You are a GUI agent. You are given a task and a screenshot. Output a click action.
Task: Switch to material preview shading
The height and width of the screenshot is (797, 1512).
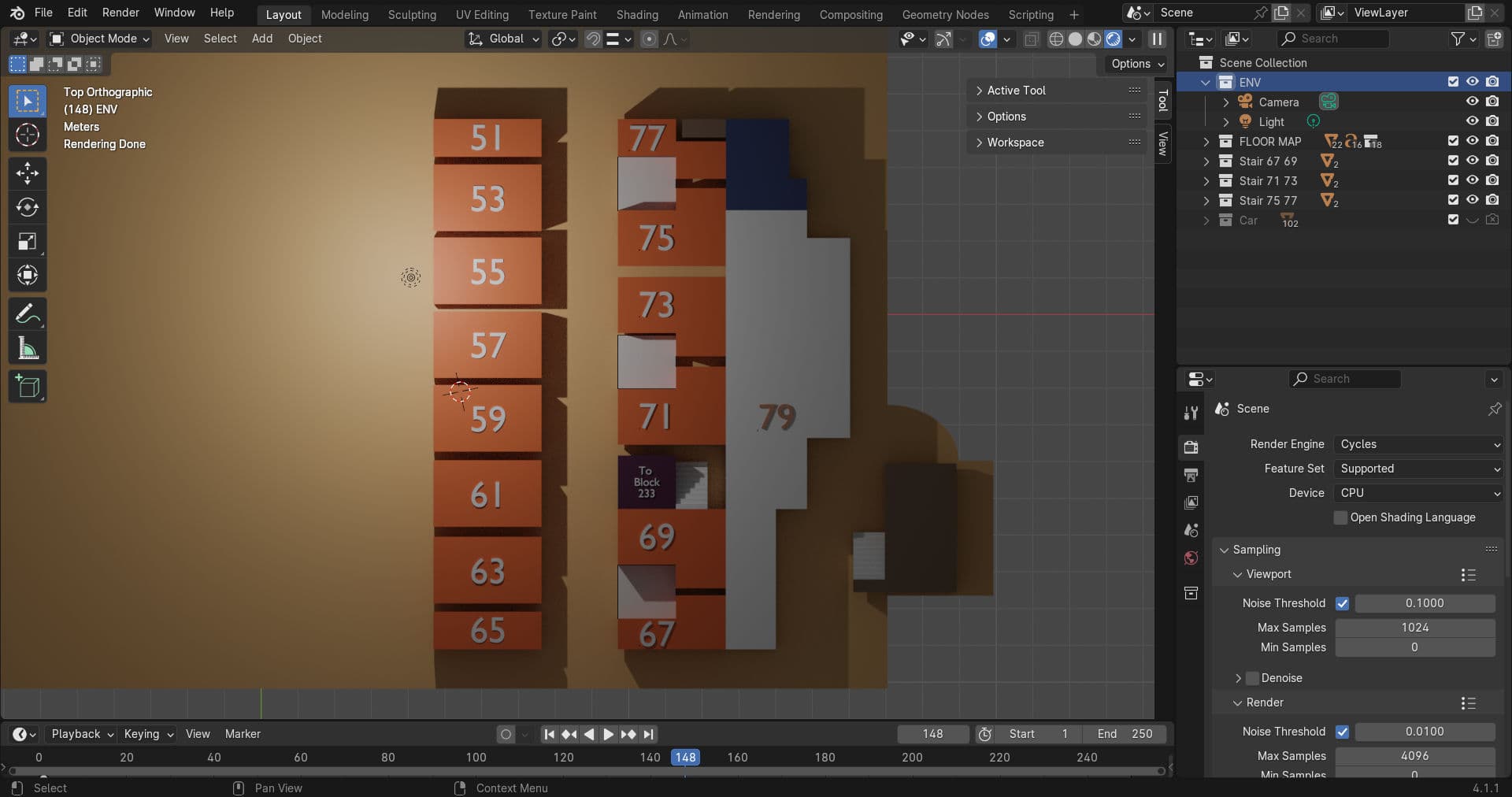(x=1094, y=39)
